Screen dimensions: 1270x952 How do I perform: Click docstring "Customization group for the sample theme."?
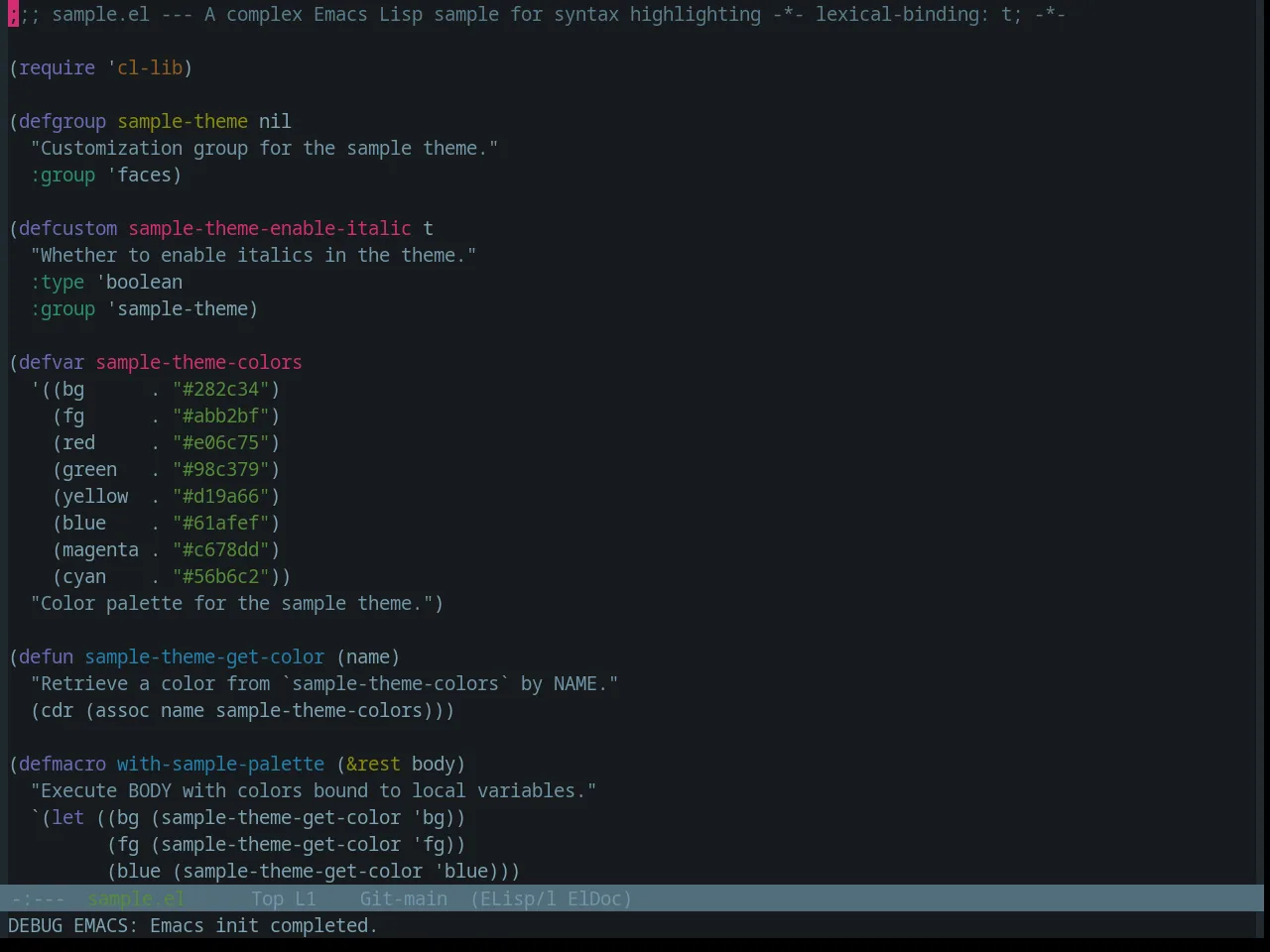point(265,148)
